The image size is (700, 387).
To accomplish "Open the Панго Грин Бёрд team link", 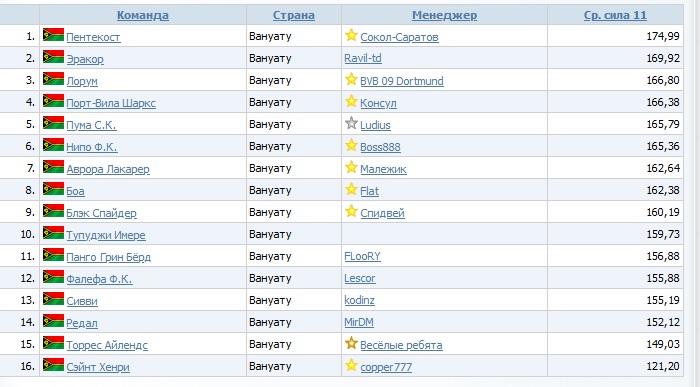I will (x=108, y=257).
